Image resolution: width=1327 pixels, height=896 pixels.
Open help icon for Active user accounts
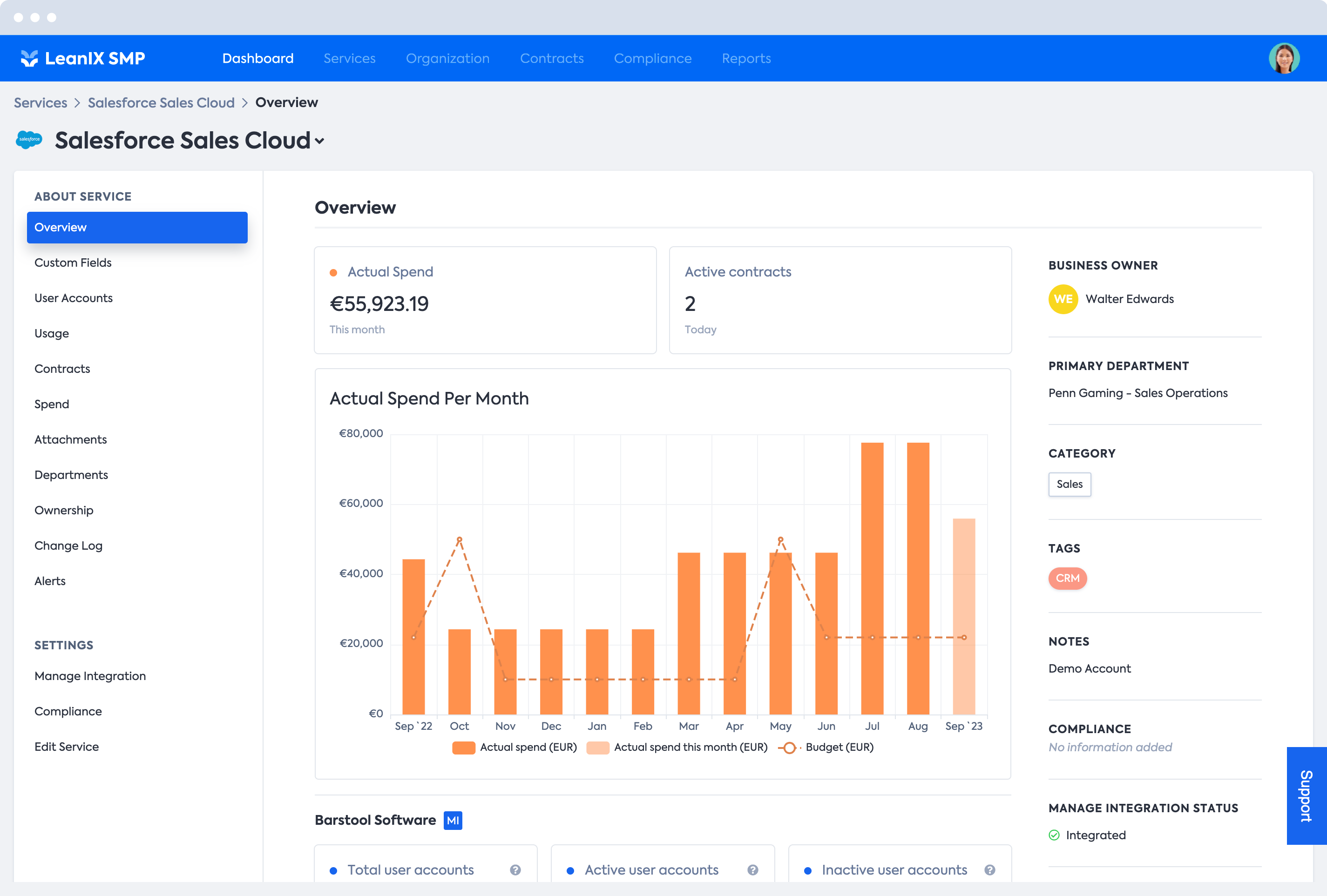coord(752,870)
